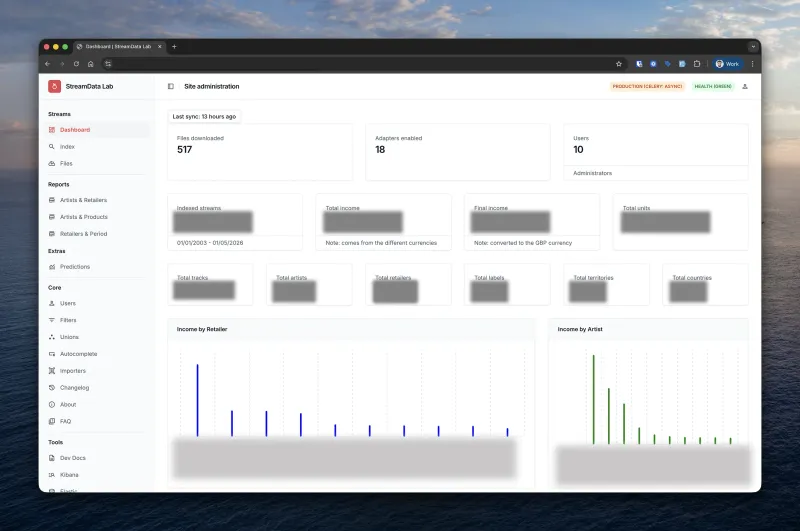Click the Index search icon
Image resolution: width=800 pixels, height=531 pixels.
[x=52, y=146]
